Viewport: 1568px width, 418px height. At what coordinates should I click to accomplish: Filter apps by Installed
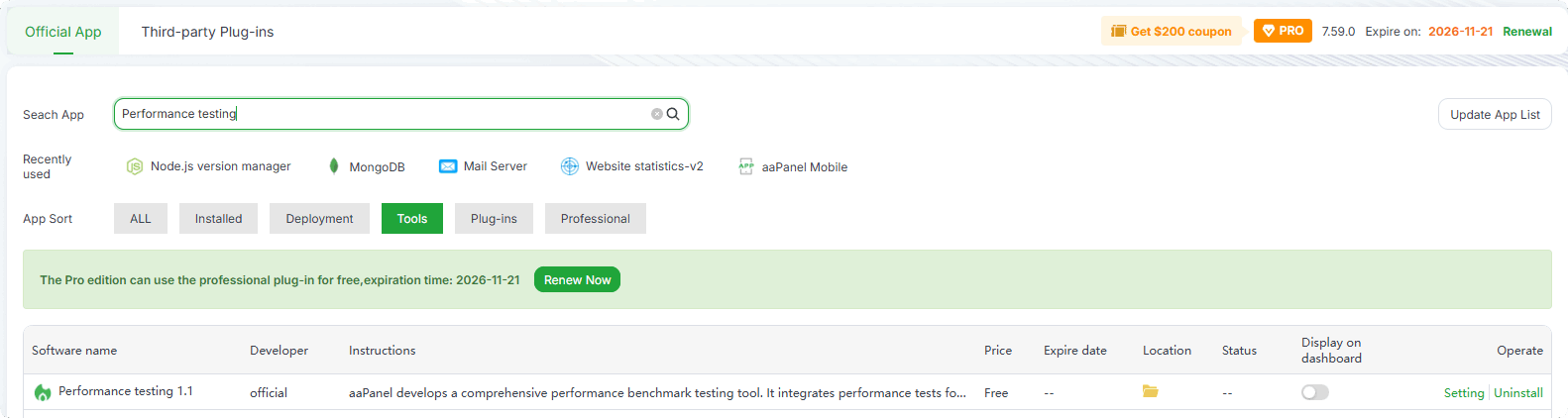click(218, 219)
